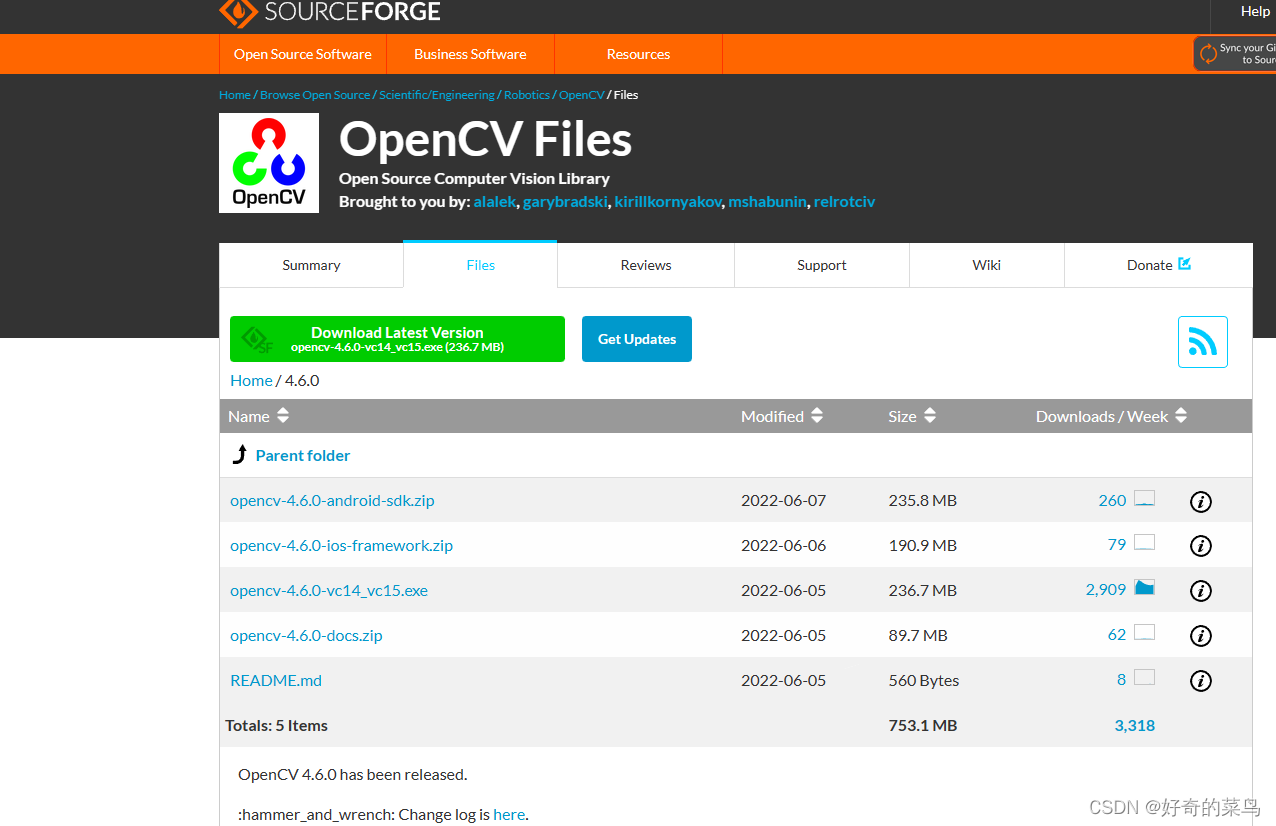Screen dimensions: 1276x826
Task: Open the RSS feed icon
Action: click(x=1202, y=341)
